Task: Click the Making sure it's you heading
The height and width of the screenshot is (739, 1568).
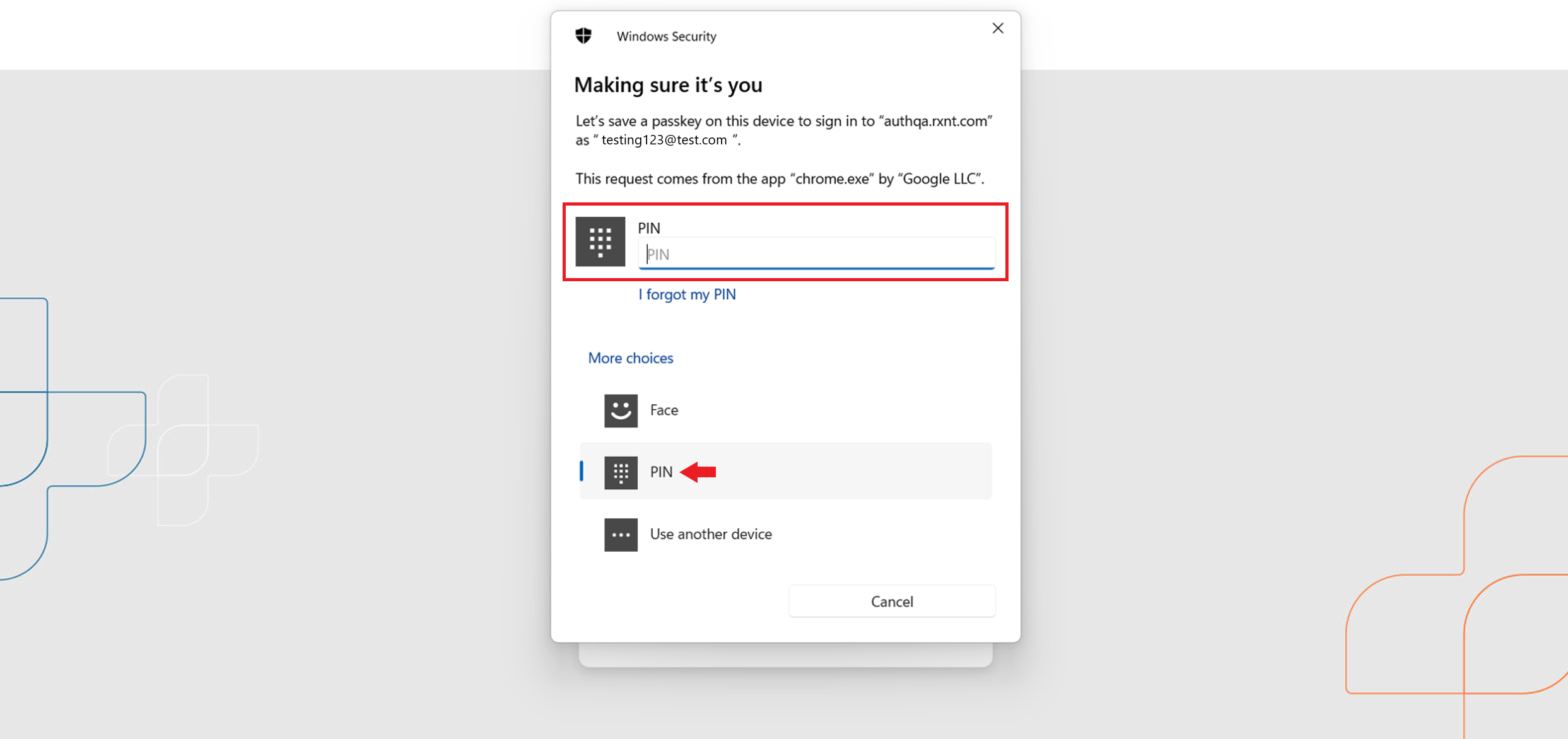Action: point(668,85)
